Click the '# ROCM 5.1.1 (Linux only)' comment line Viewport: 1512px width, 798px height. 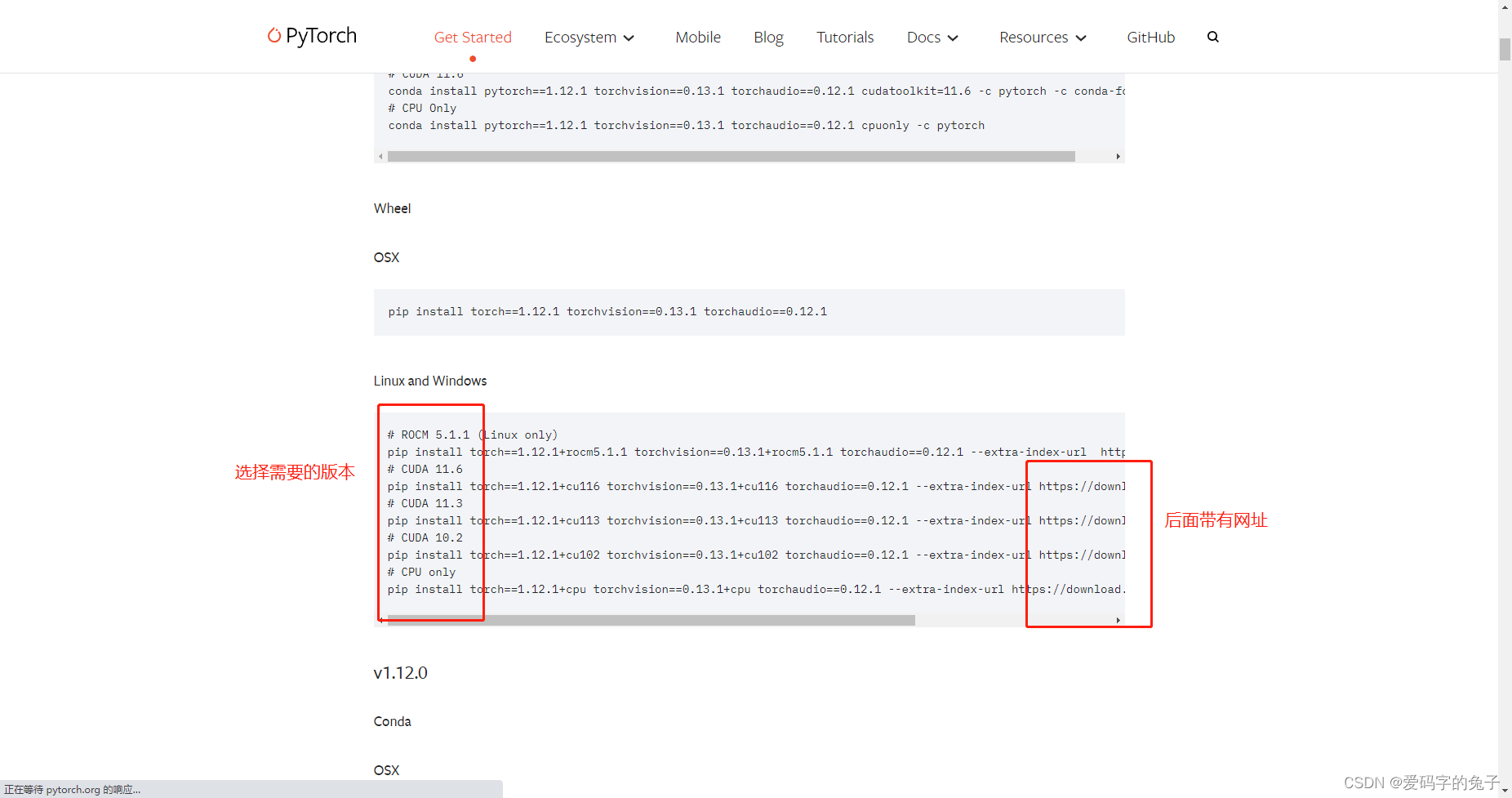pyautogui.click(x=473, y=435)
